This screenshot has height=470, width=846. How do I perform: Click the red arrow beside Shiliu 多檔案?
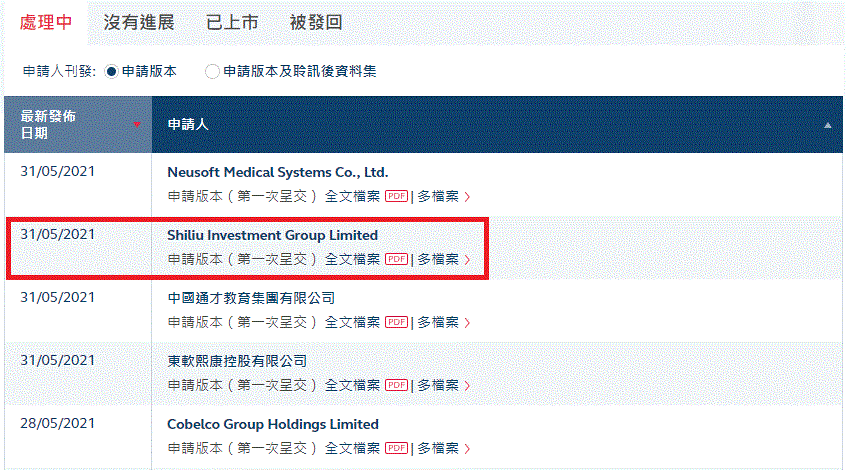click(x=467, y=260)
